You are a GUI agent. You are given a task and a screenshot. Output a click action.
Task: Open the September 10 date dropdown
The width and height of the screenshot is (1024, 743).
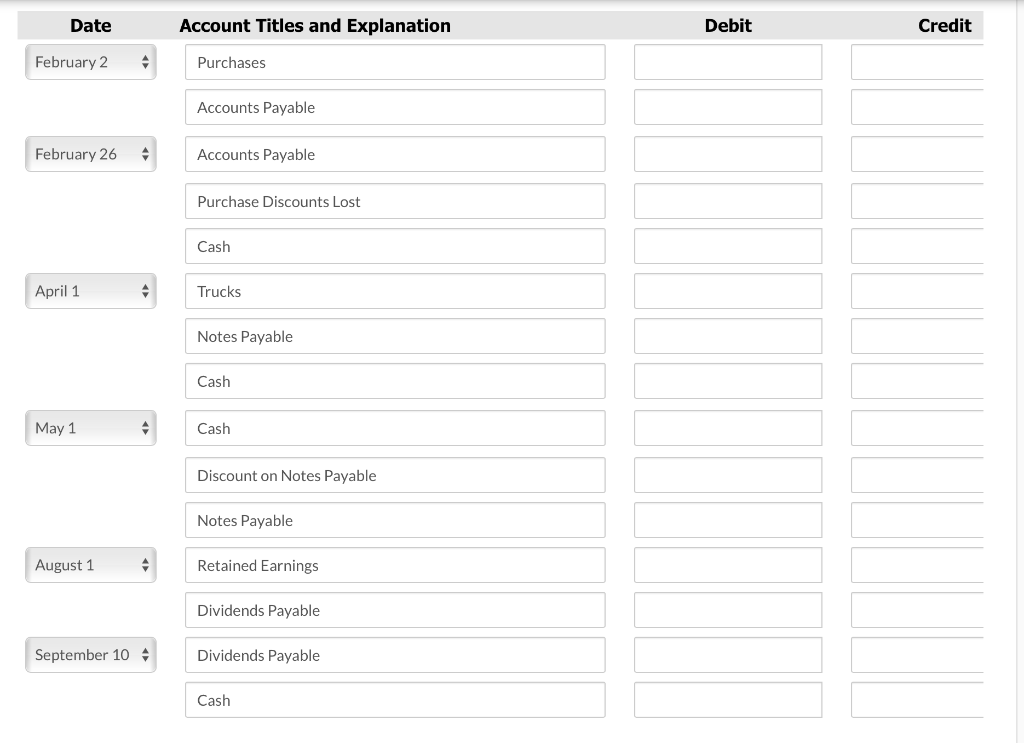tap(90, 655)
